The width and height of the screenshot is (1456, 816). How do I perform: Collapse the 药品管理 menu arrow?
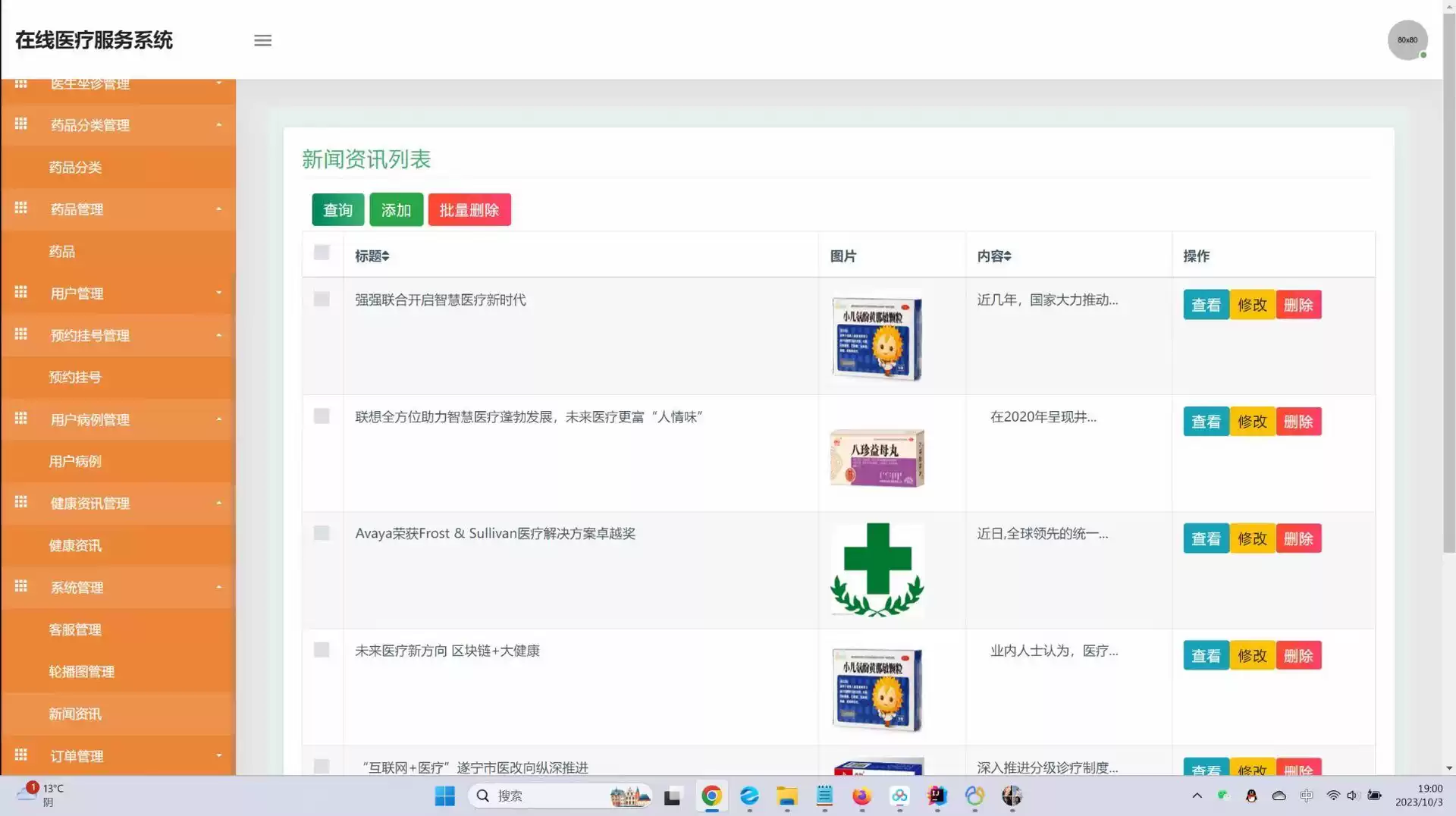(x=219, y=209)
